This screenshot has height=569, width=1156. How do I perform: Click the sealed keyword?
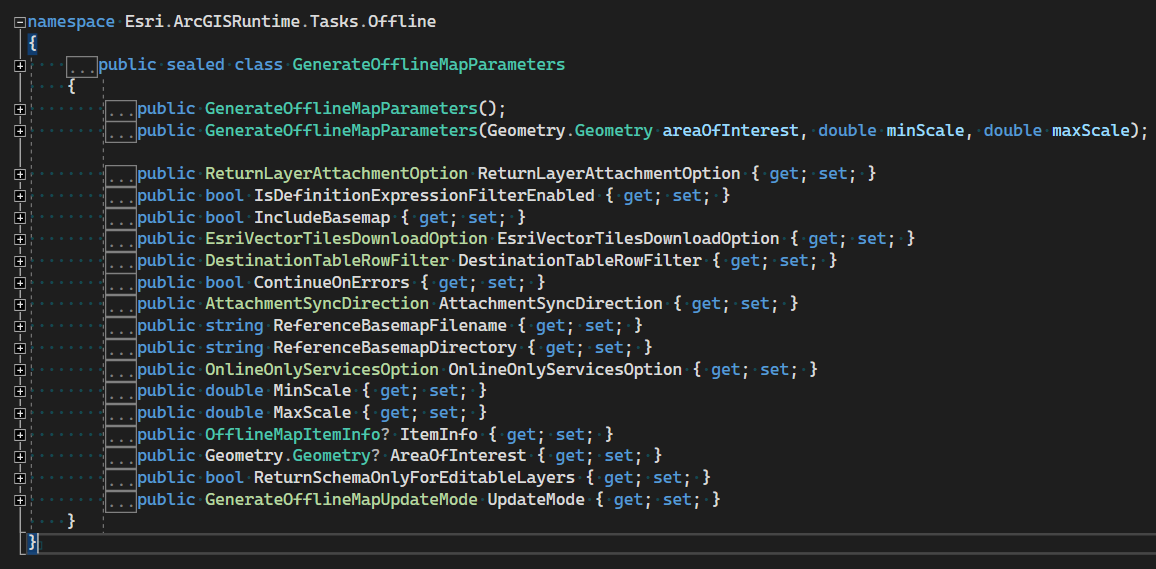coord(195,65)
